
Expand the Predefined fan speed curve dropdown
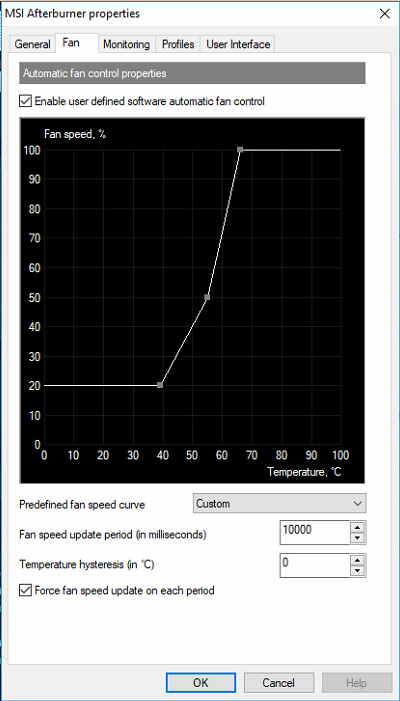(x=280, y=503)
